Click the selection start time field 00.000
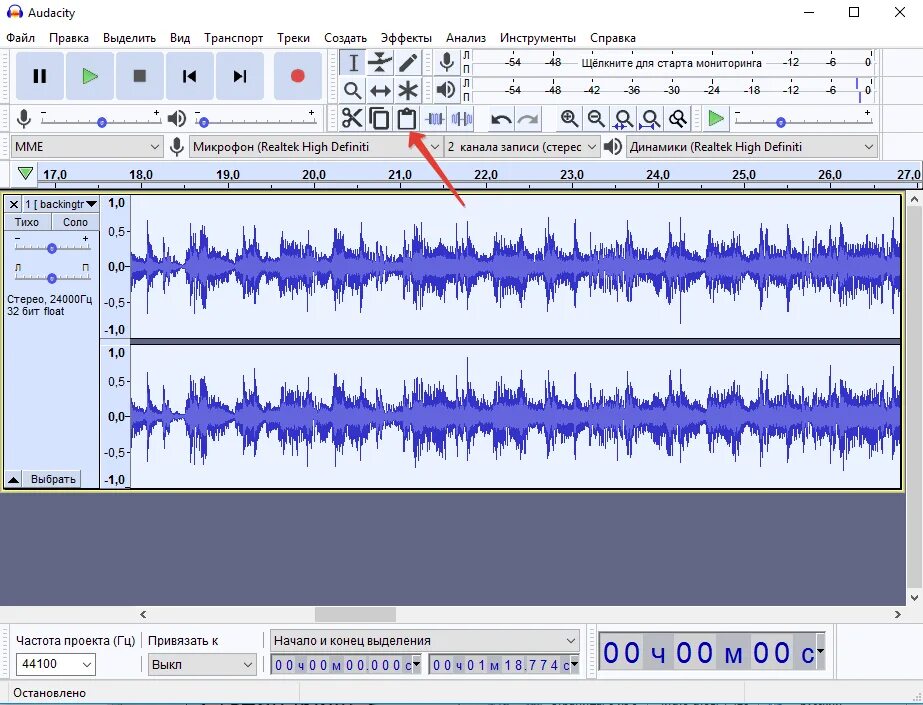The image size is (923, 705). click(x=346, y=666)
